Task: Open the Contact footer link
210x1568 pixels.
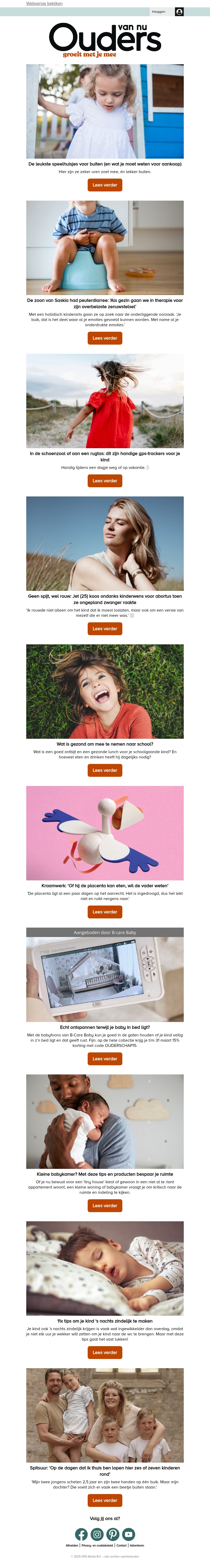Action: (122, 1545)
